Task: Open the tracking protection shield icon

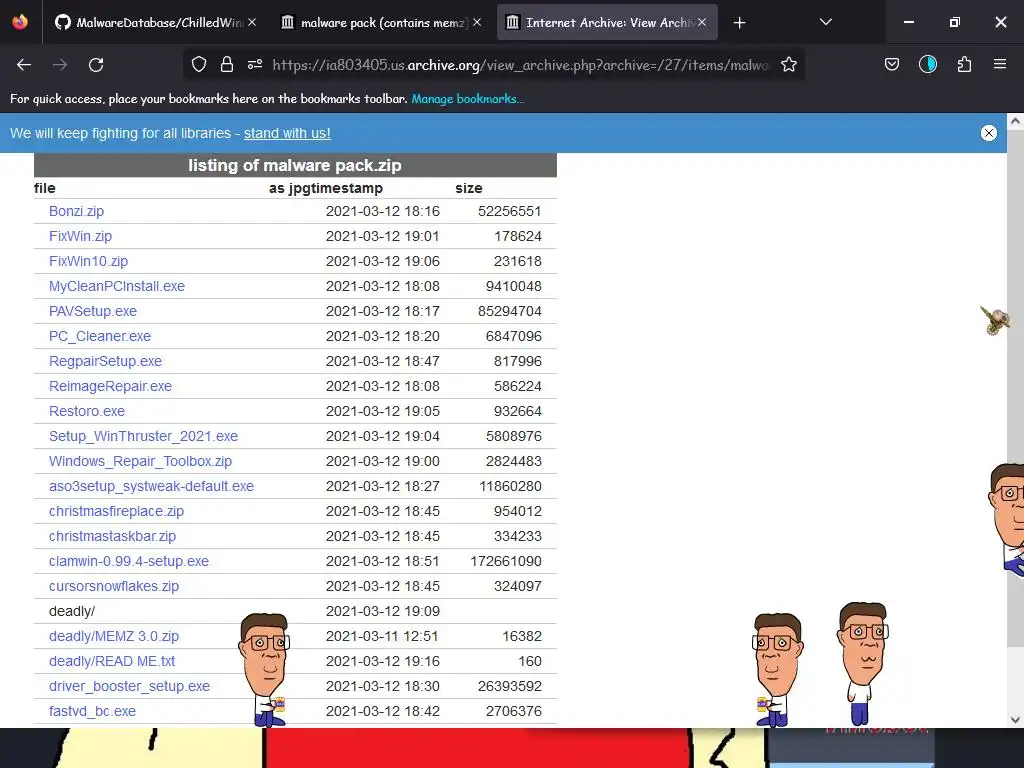Action: click(199, 64)
